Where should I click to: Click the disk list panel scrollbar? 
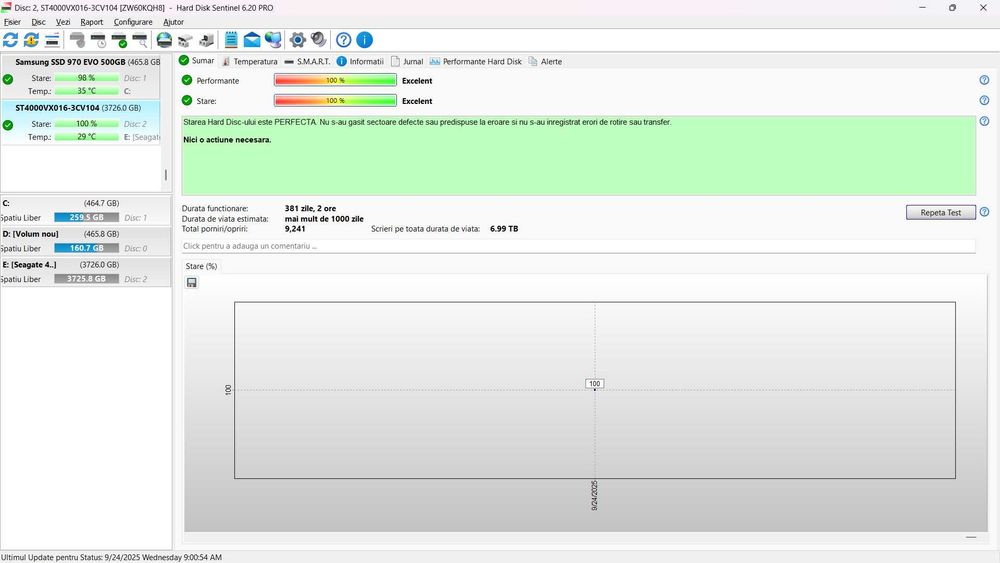(x=166, y=175)
